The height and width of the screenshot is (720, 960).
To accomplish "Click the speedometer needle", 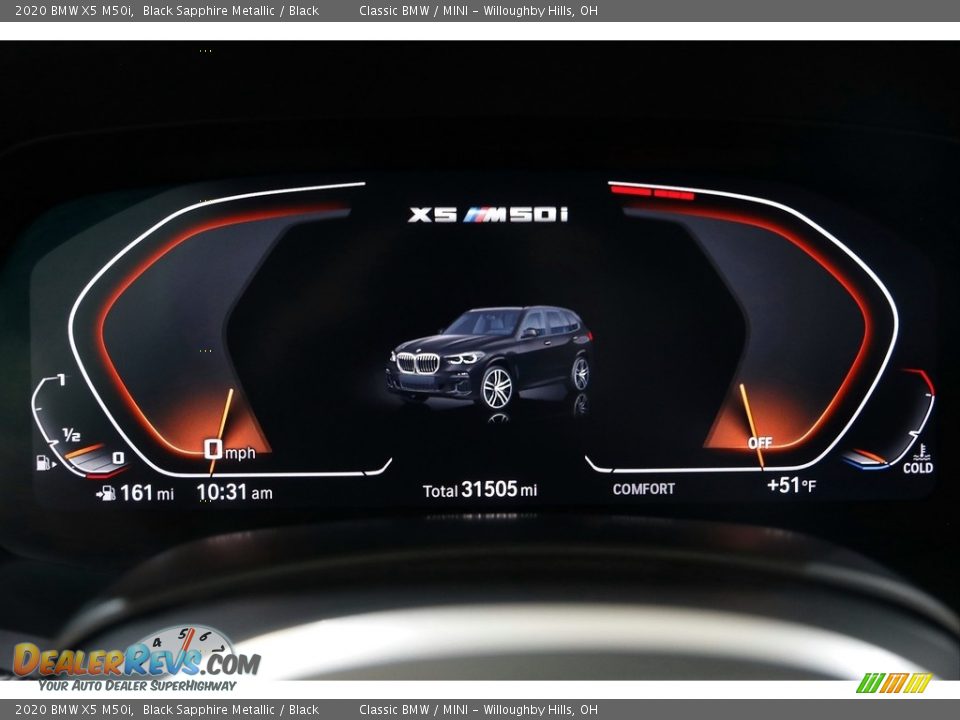I will pos(221,432).
